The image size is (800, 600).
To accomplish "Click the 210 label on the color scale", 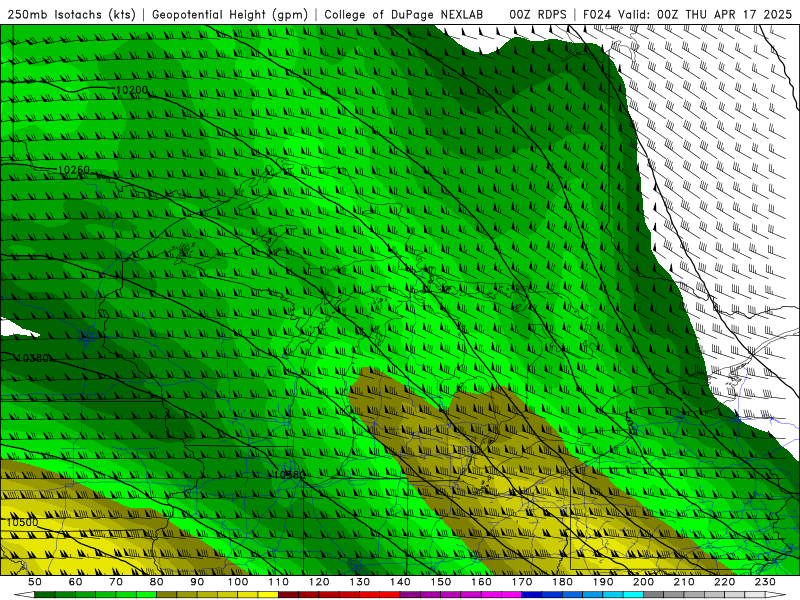I will point(684,582).
